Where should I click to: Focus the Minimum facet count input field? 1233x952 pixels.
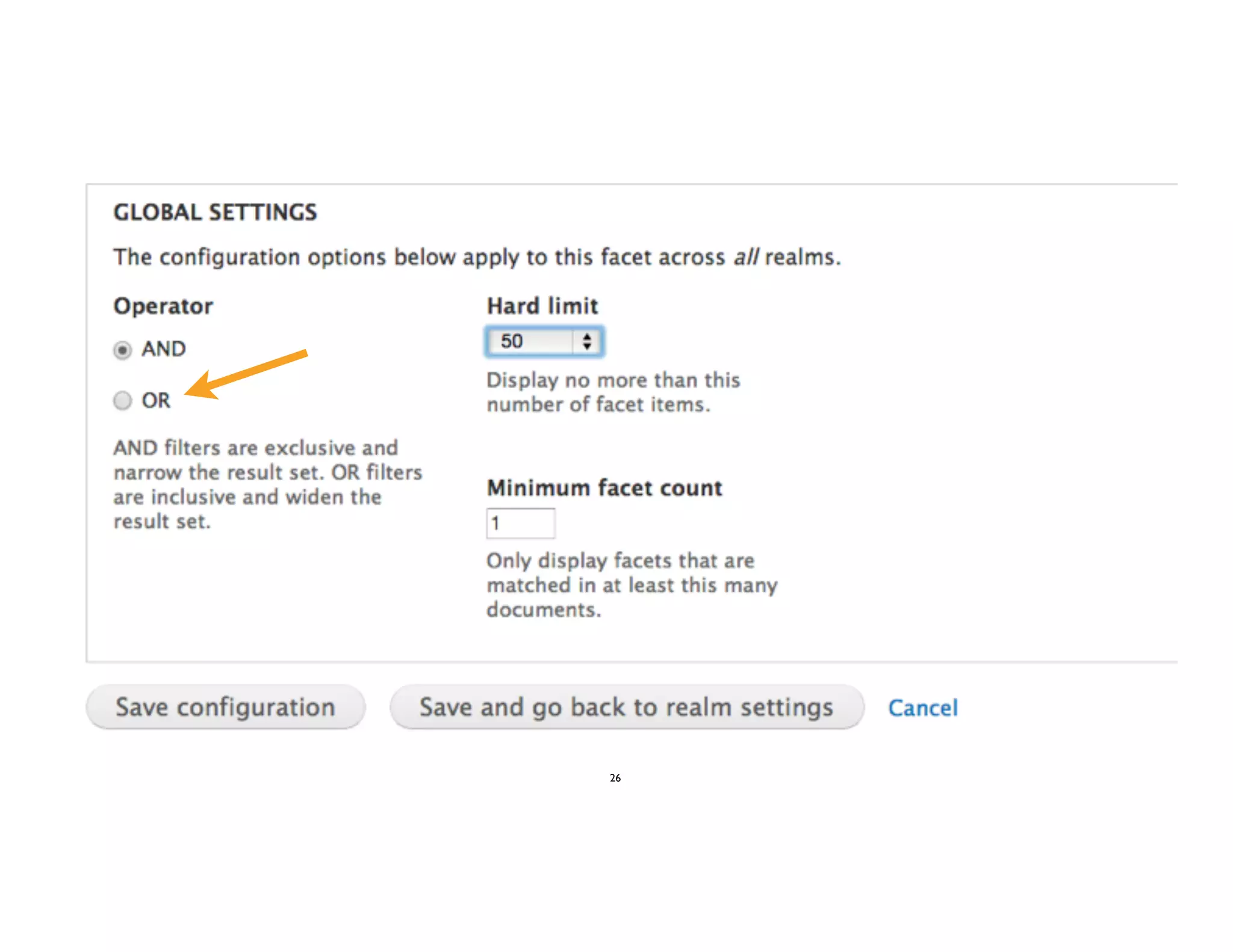(520, 523)
